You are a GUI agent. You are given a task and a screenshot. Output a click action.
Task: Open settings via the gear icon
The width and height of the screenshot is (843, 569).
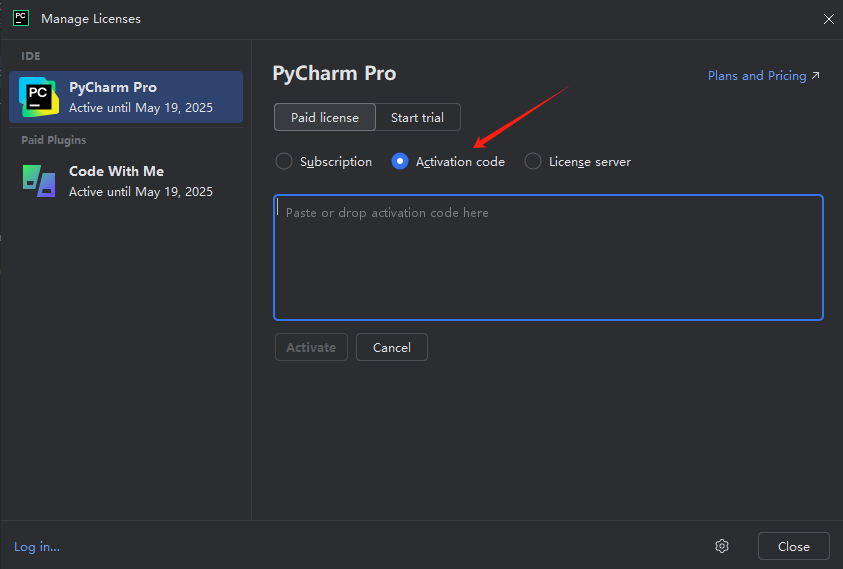722,546
